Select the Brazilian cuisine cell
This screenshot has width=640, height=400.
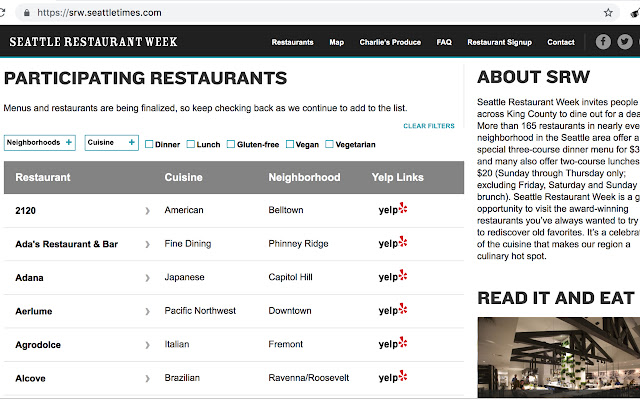point(182,378)
